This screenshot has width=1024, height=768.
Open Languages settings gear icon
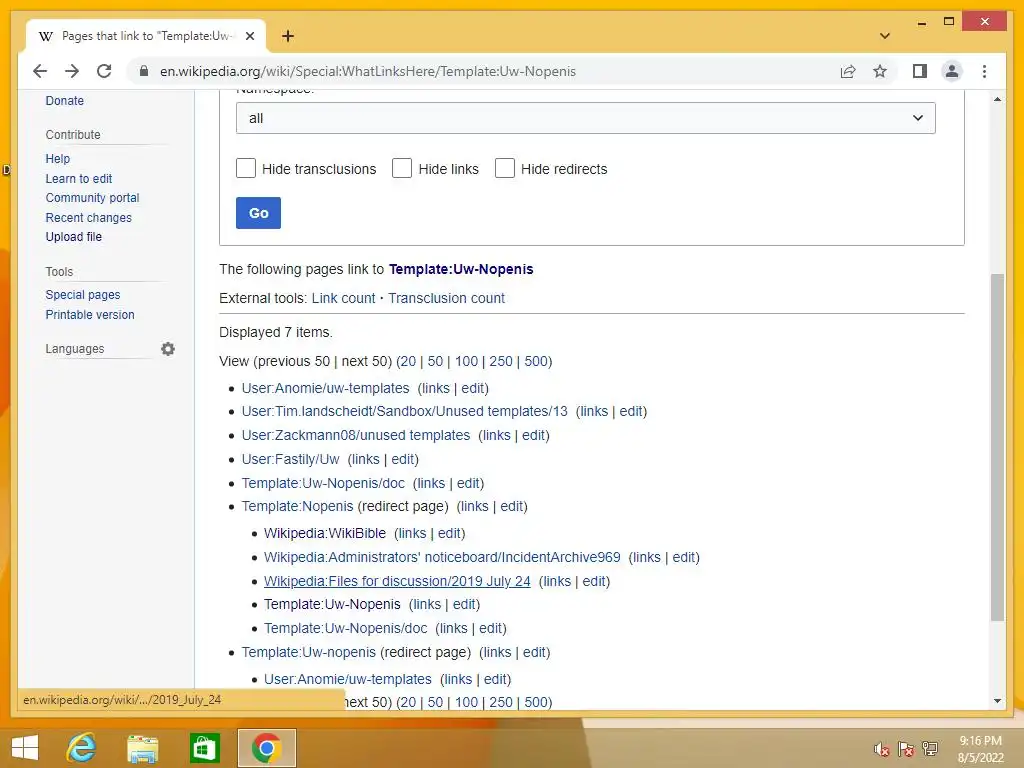click(x=168, y=349)
